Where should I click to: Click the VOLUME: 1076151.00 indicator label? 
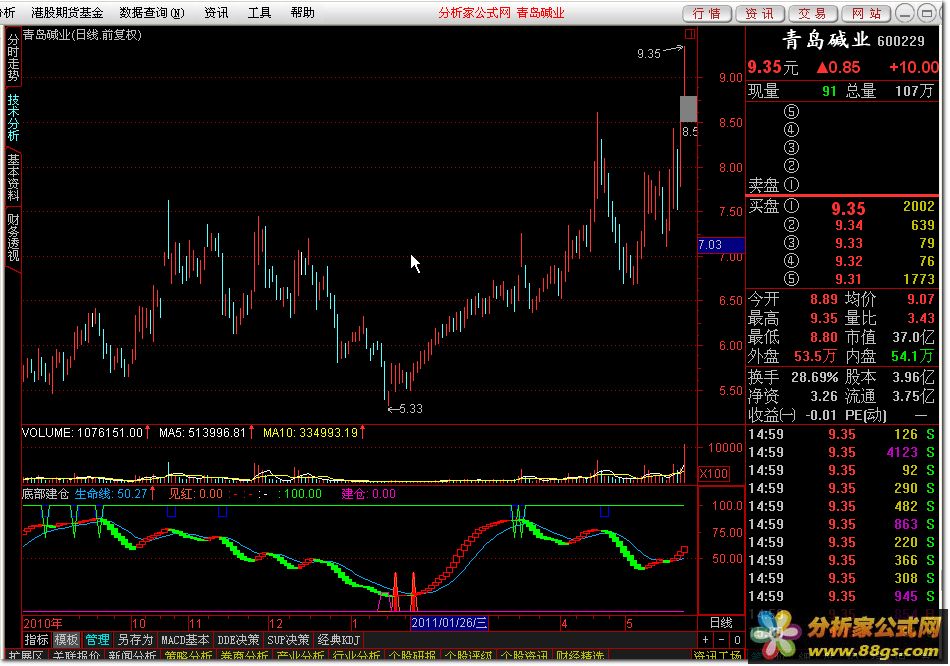[82, 433]
